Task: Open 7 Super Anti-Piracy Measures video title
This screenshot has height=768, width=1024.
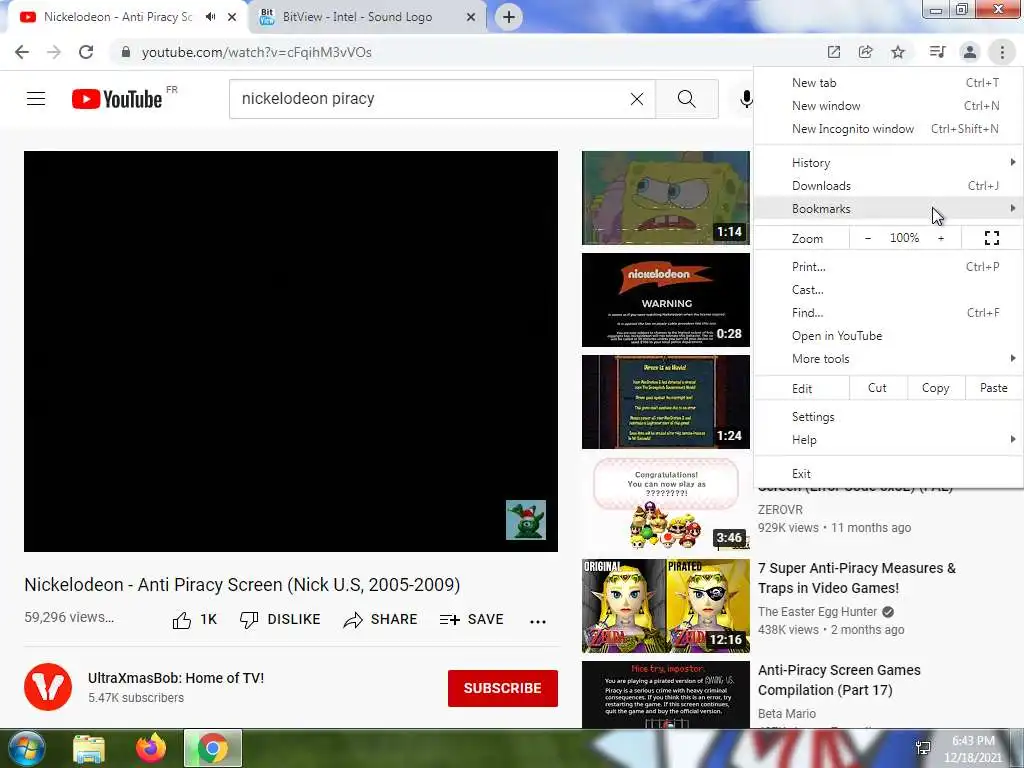Action: click(856, 578)
